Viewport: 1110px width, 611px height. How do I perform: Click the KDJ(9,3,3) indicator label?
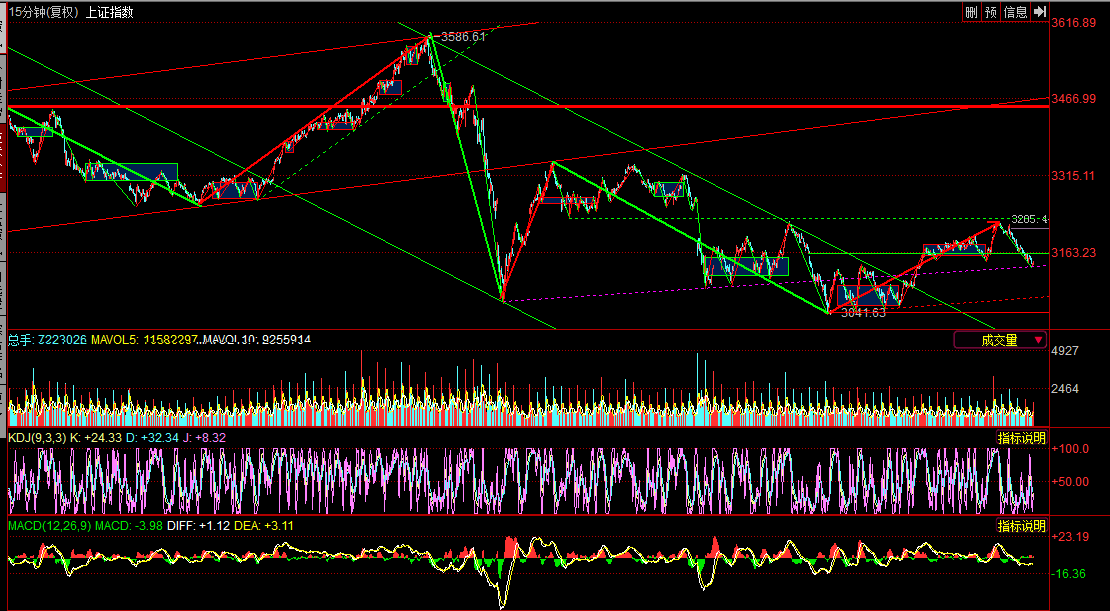37,438
